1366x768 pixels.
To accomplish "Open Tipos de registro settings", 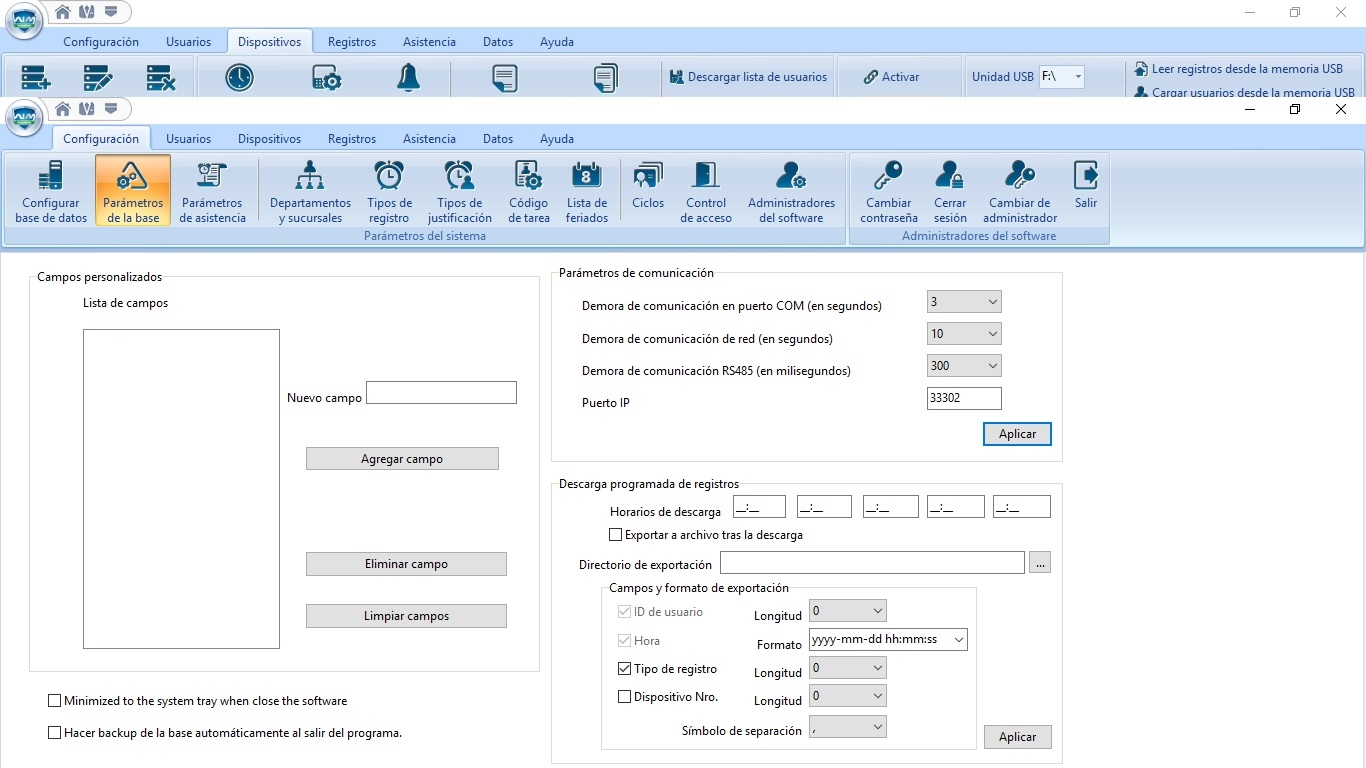I will click(389, 191).
